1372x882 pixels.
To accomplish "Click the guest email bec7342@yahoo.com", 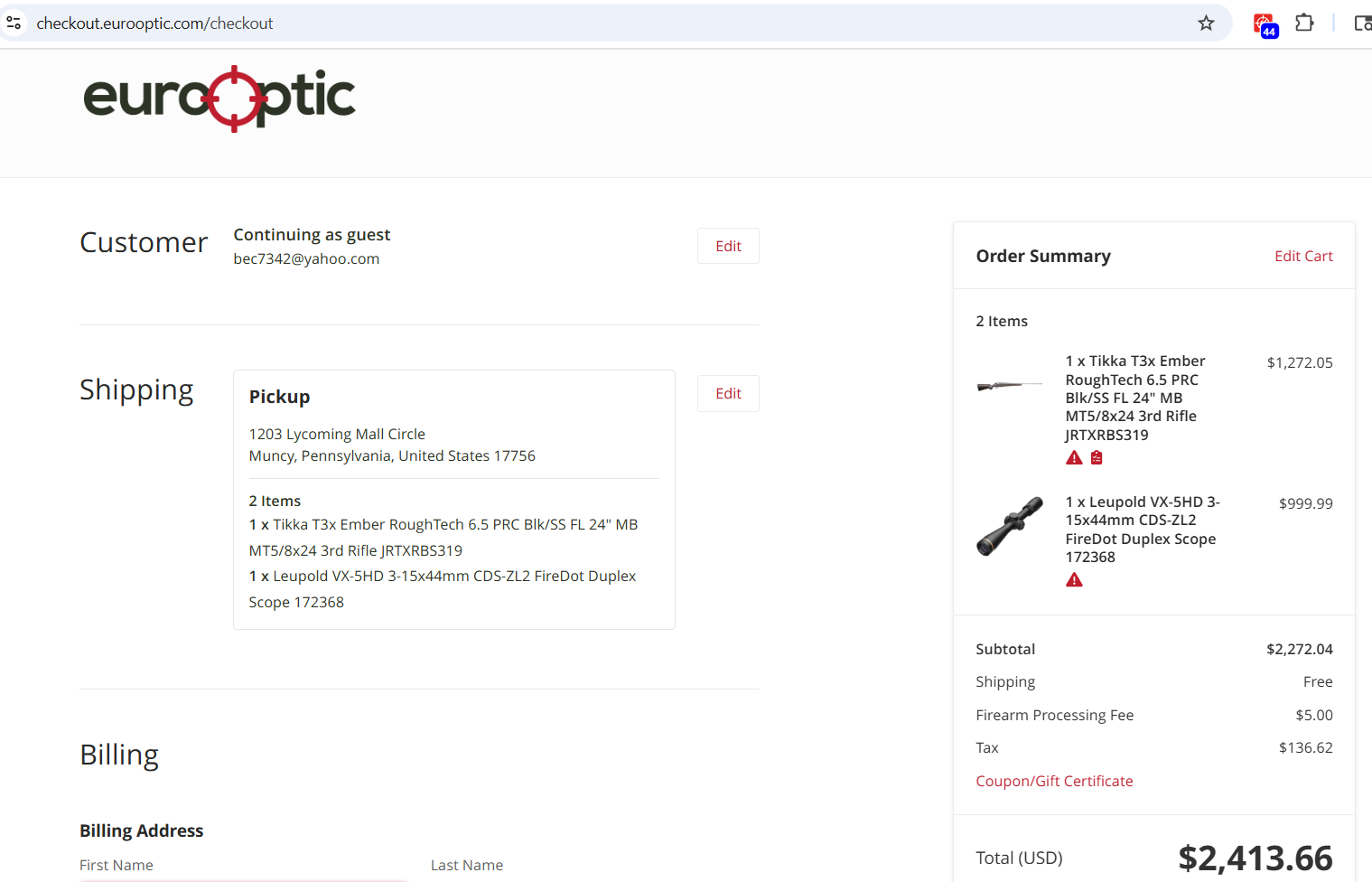I will click(x=306, y=258).
